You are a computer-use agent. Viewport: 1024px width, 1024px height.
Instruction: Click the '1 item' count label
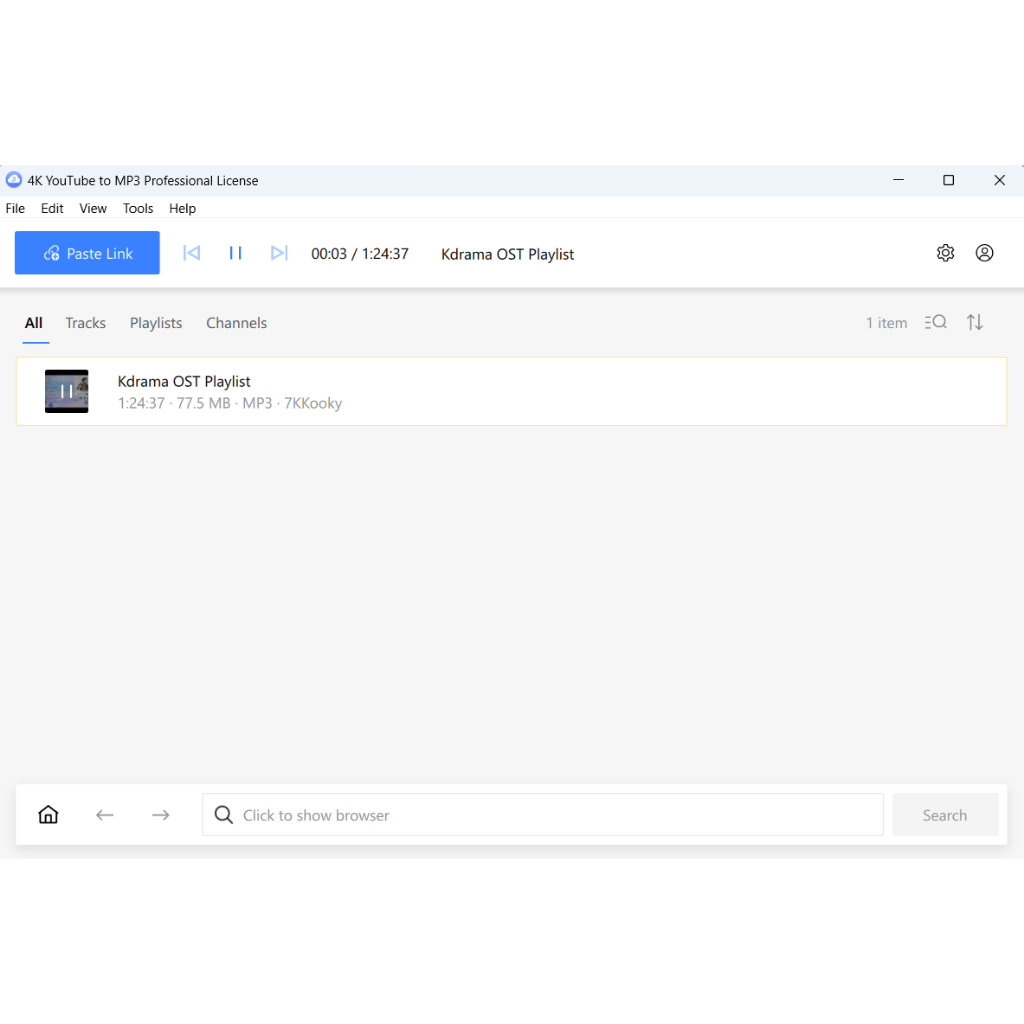tap(886, 323)
